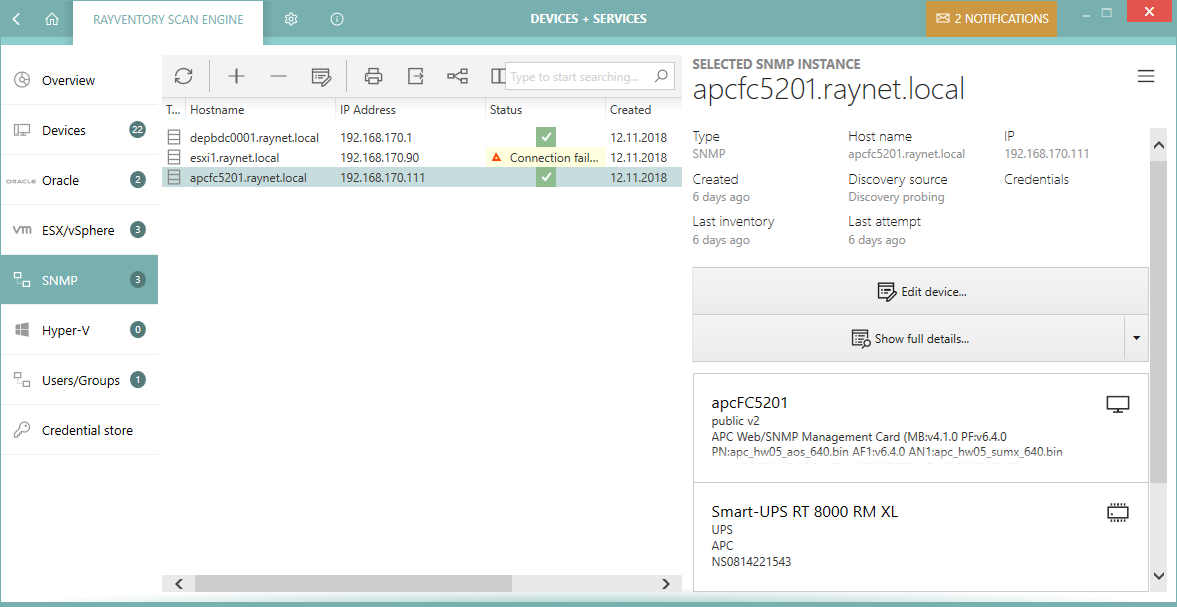The width and height of the screenshot is (1177, 607).
Task: Open the hamburger menu for selected instance
Action: [x=1146, y=77]
